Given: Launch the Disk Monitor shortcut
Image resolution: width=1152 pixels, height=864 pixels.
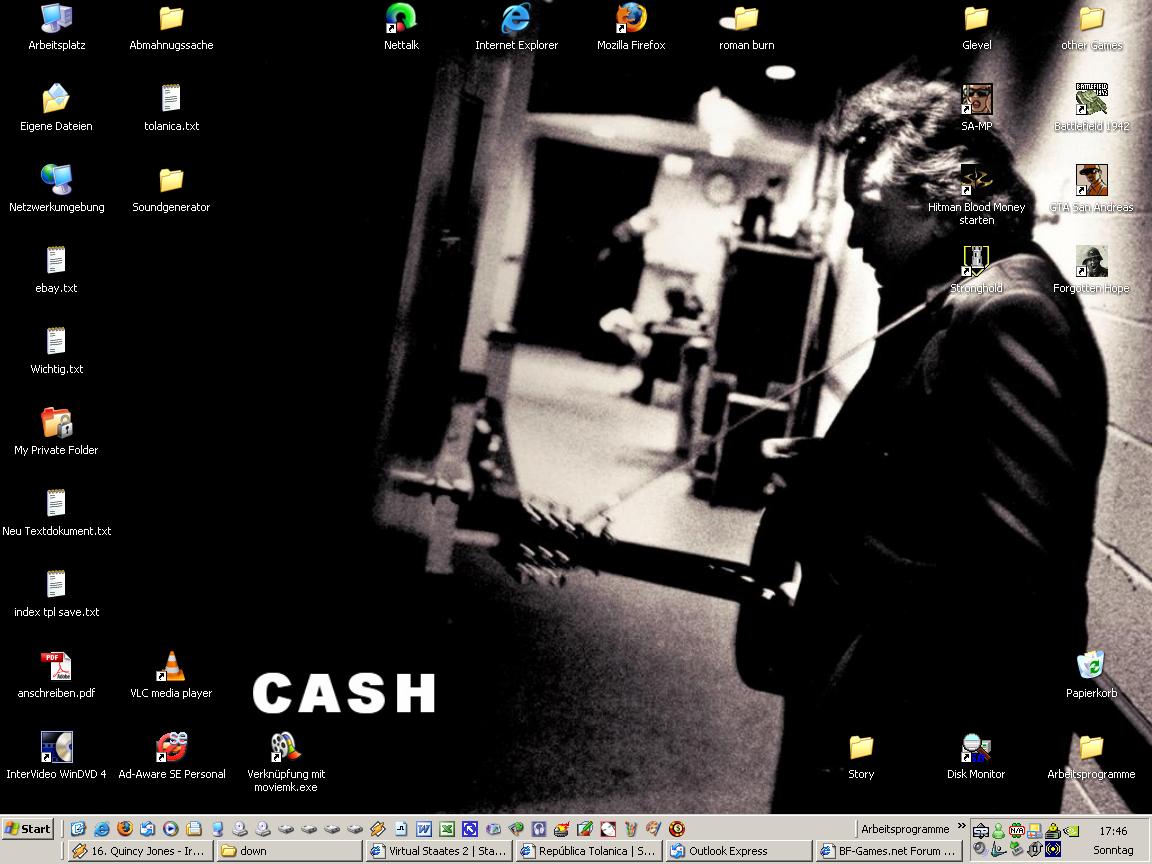Looking at the screenshot, I should [976, 755].
